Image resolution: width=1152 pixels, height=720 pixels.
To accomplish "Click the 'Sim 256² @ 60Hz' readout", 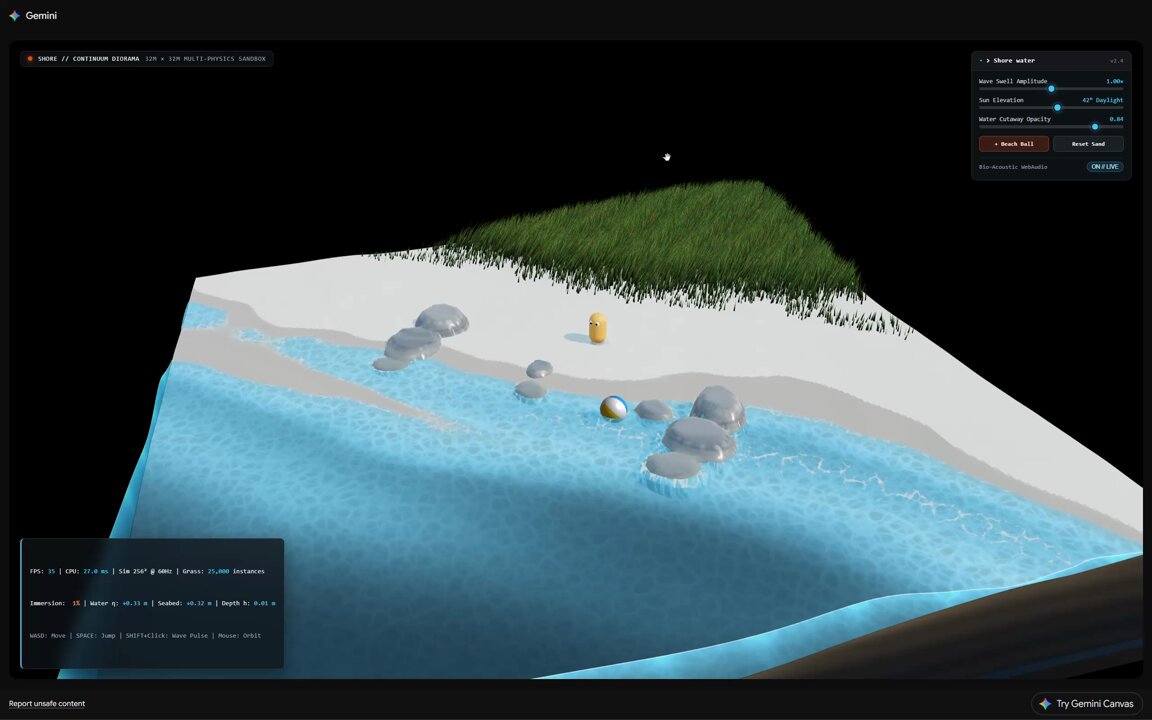I will tap(145, 572).
